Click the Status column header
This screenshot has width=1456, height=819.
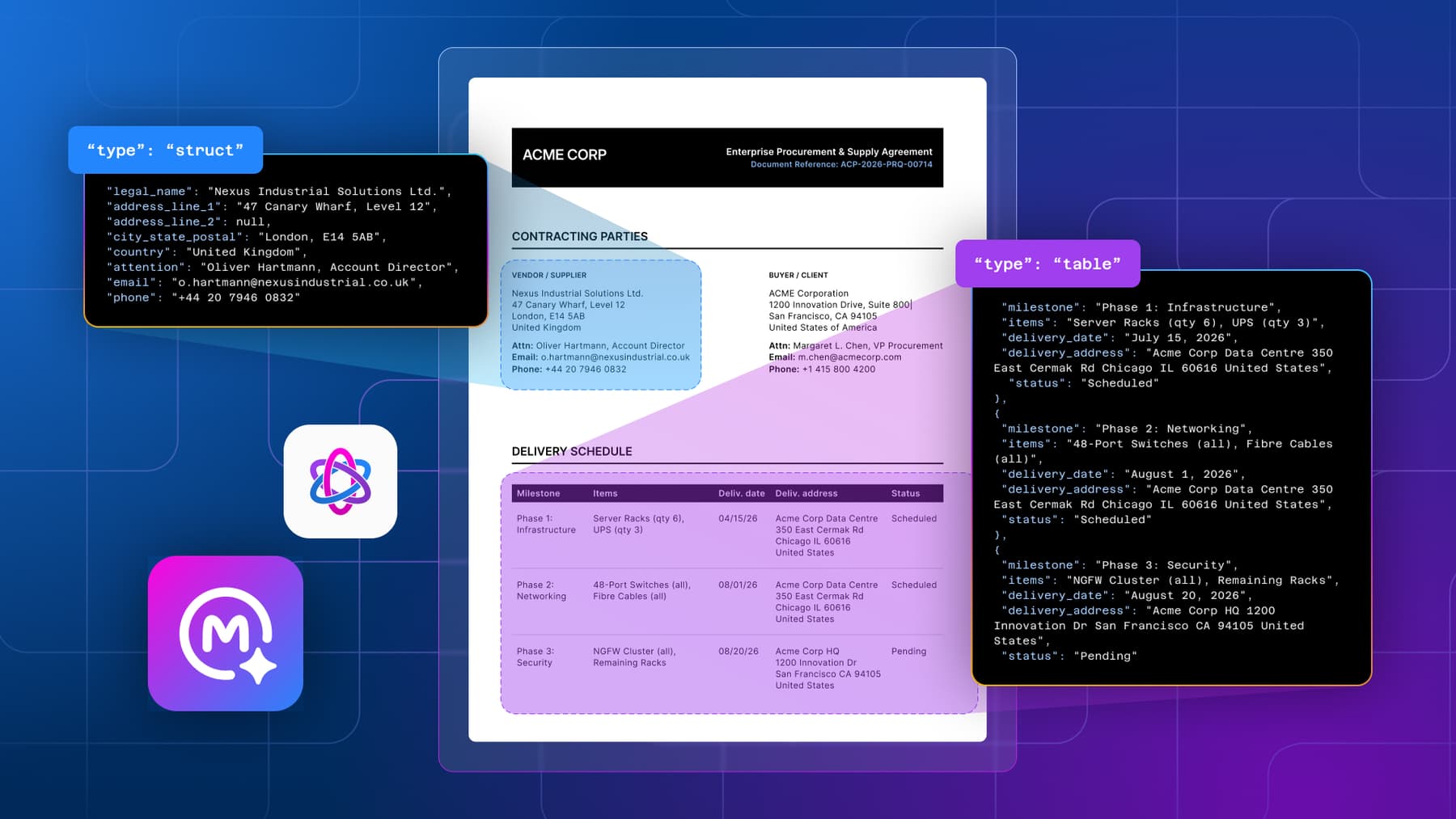pyautogui.click(x=906, y=493)
